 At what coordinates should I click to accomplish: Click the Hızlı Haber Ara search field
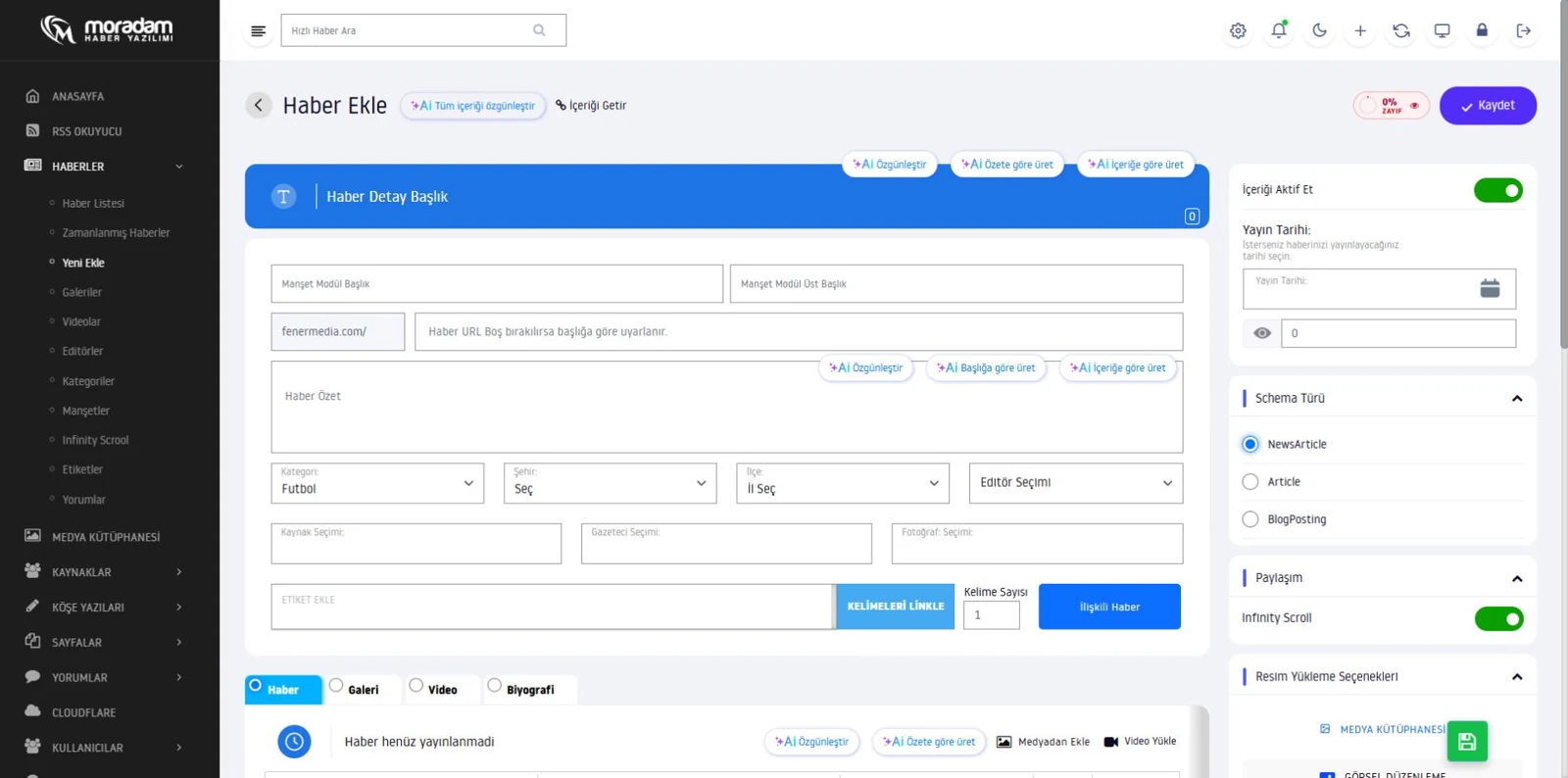(423, 30)
